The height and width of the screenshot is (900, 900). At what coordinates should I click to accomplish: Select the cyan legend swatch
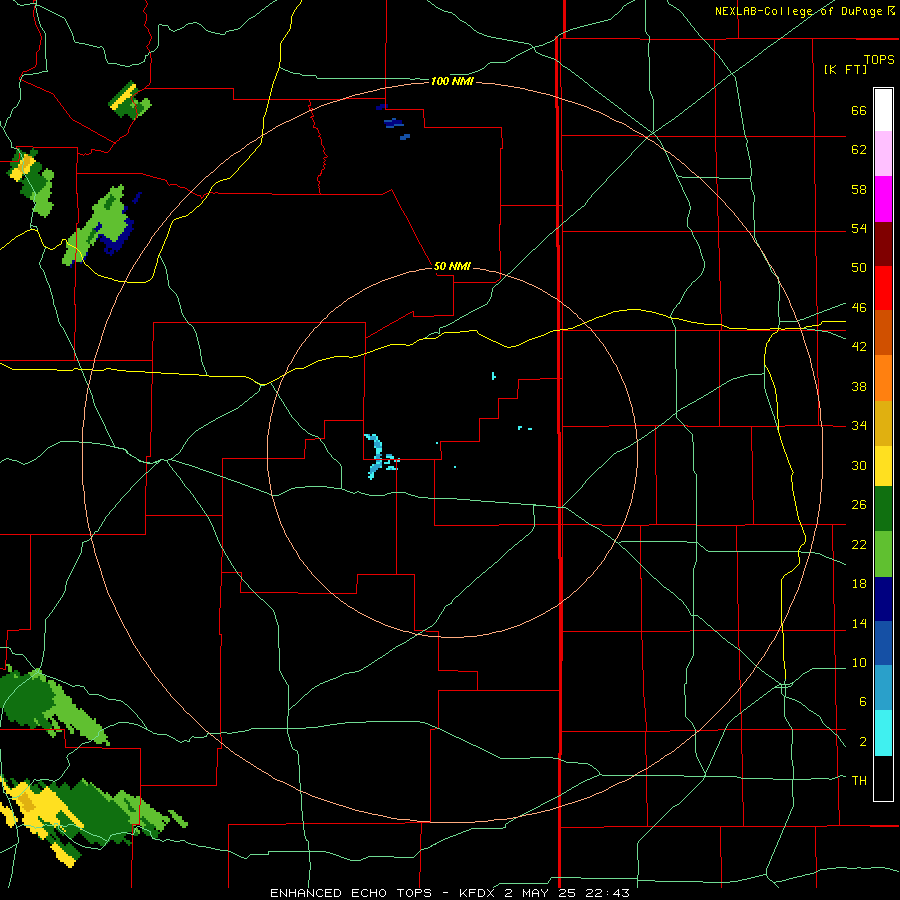pyautogui.click(x=883, y=733)
